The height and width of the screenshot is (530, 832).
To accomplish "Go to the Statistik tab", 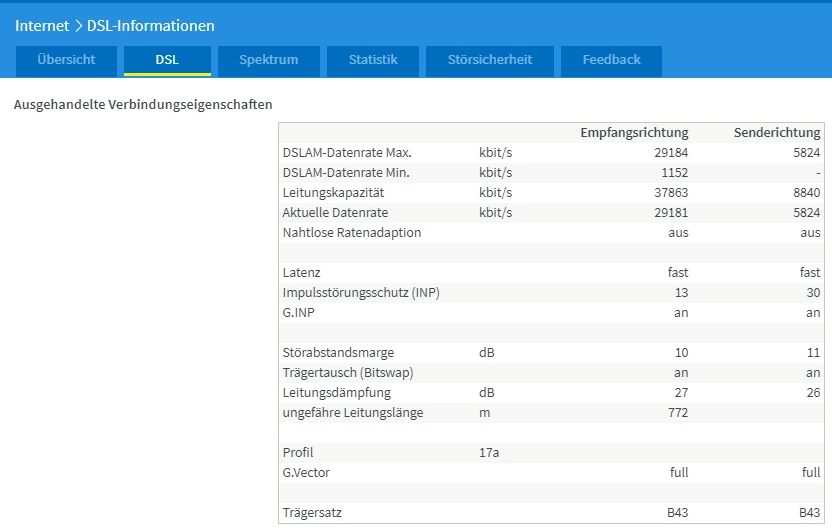I will pyautogui.click(x=373, y=60).
